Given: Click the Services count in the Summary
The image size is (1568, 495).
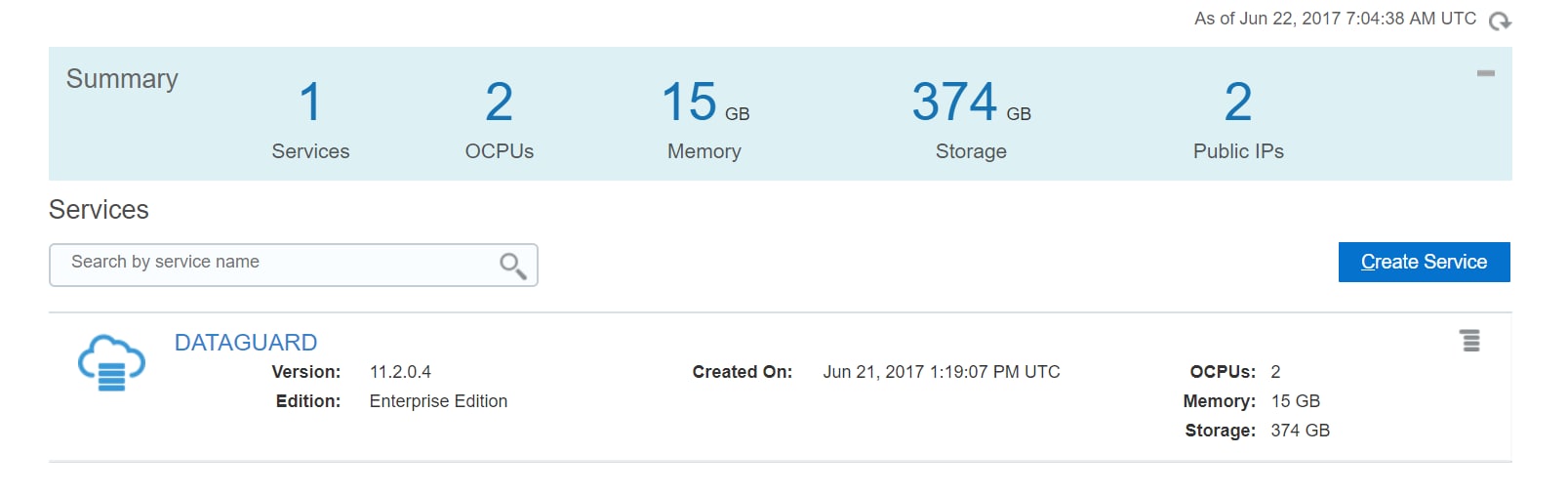Looking at the screenshot, I should (310, 103).
